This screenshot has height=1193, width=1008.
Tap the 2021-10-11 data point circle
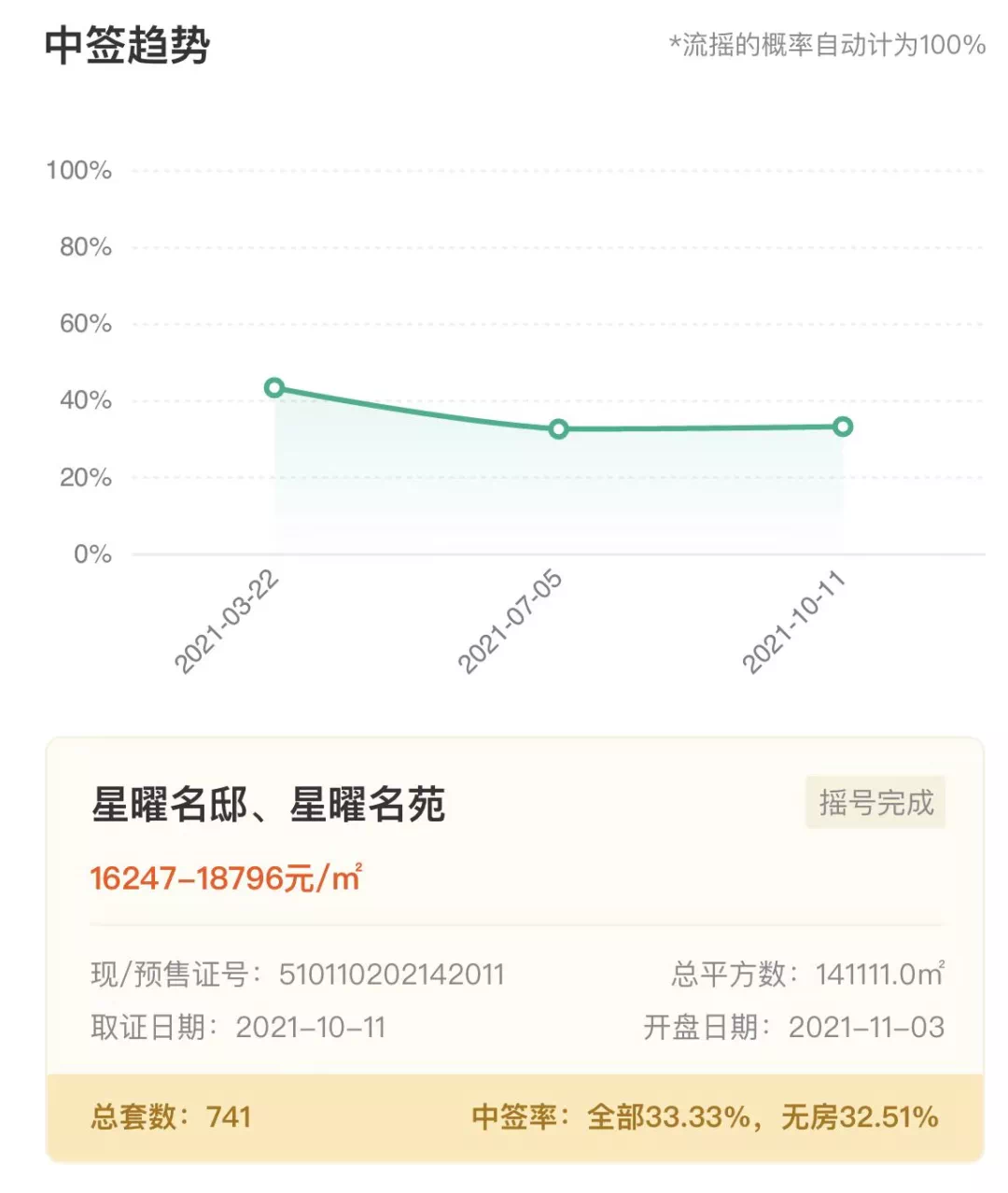tap(842, 427)
